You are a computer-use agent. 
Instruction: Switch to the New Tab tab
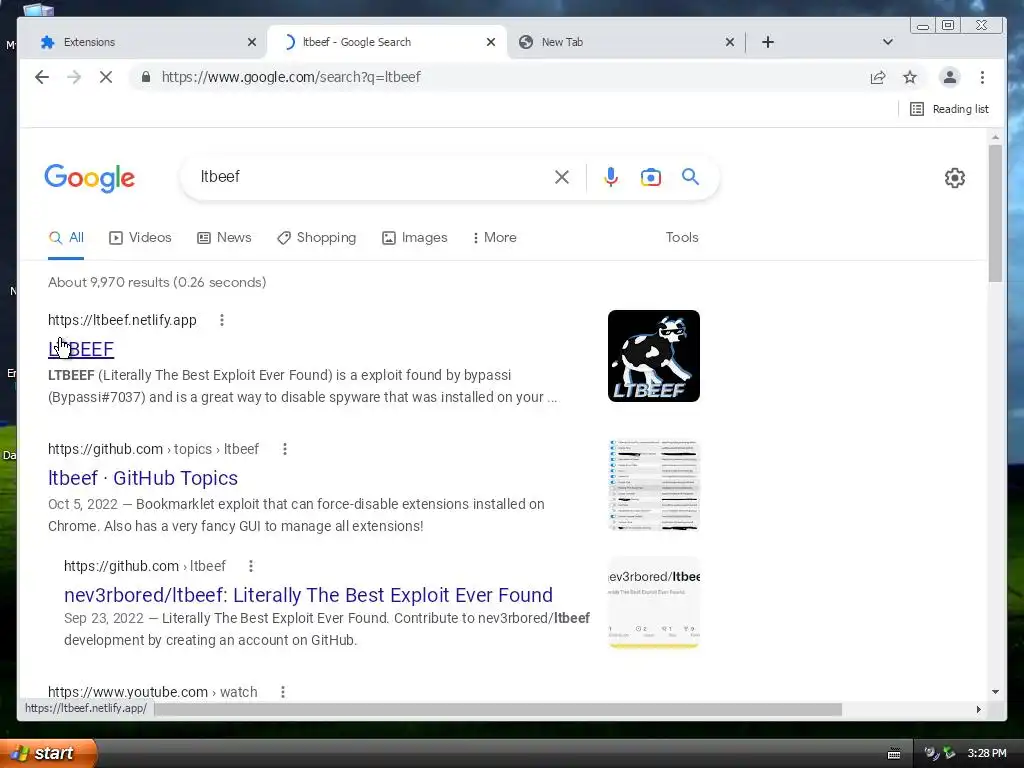tap(627, 42)
